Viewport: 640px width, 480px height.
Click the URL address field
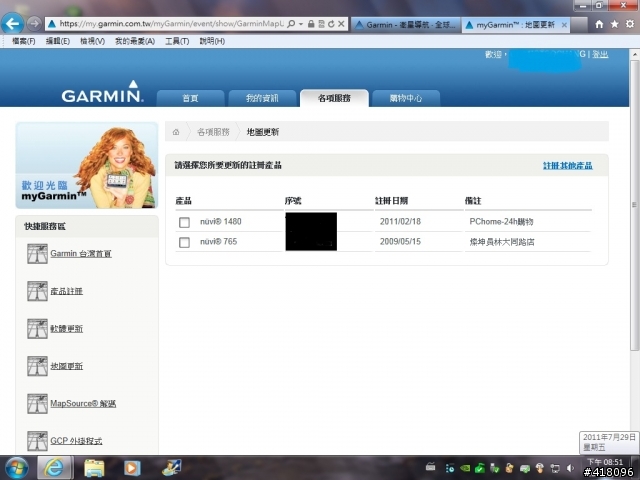pos(171,24)
